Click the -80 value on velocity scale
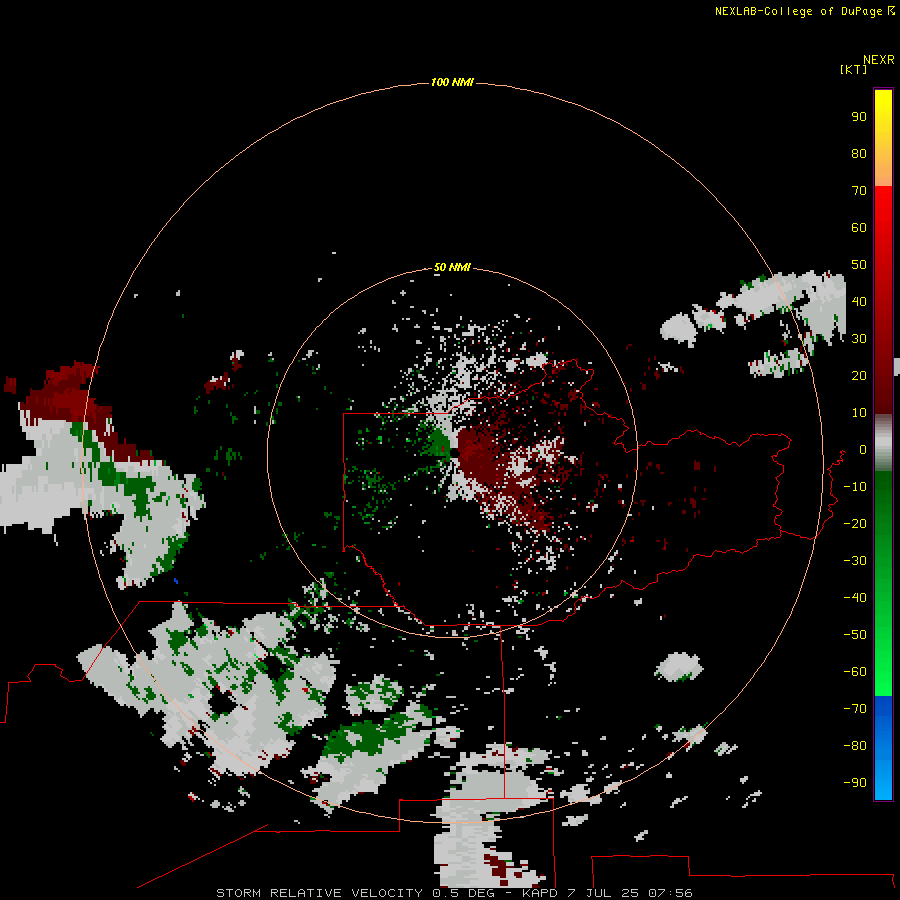The height and width of the screenshot is (900, 900). pos(855,746)
